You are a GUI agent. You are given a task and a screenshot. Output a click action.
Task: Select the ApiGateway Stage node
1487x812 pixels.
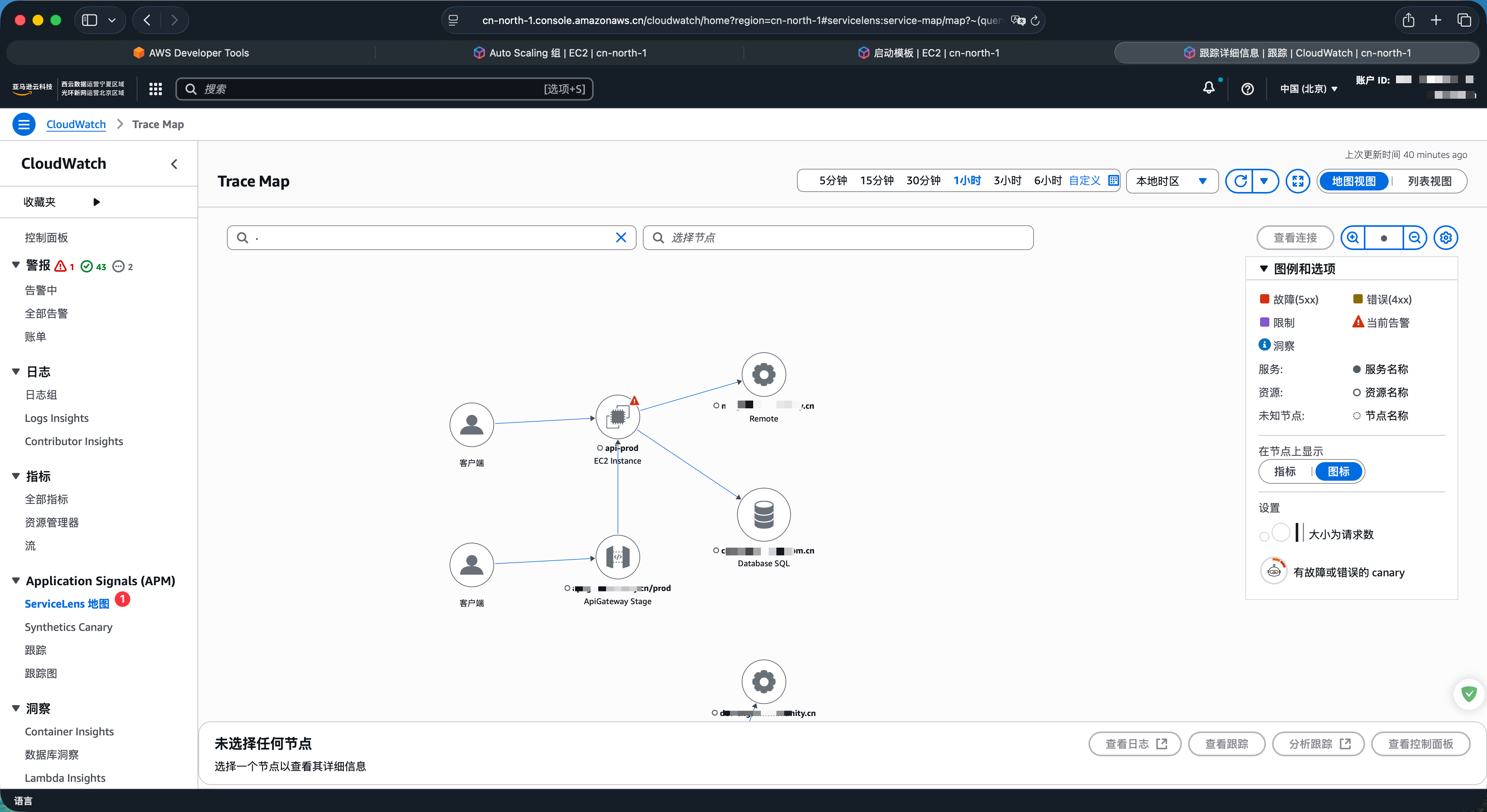tap(617, 557)
